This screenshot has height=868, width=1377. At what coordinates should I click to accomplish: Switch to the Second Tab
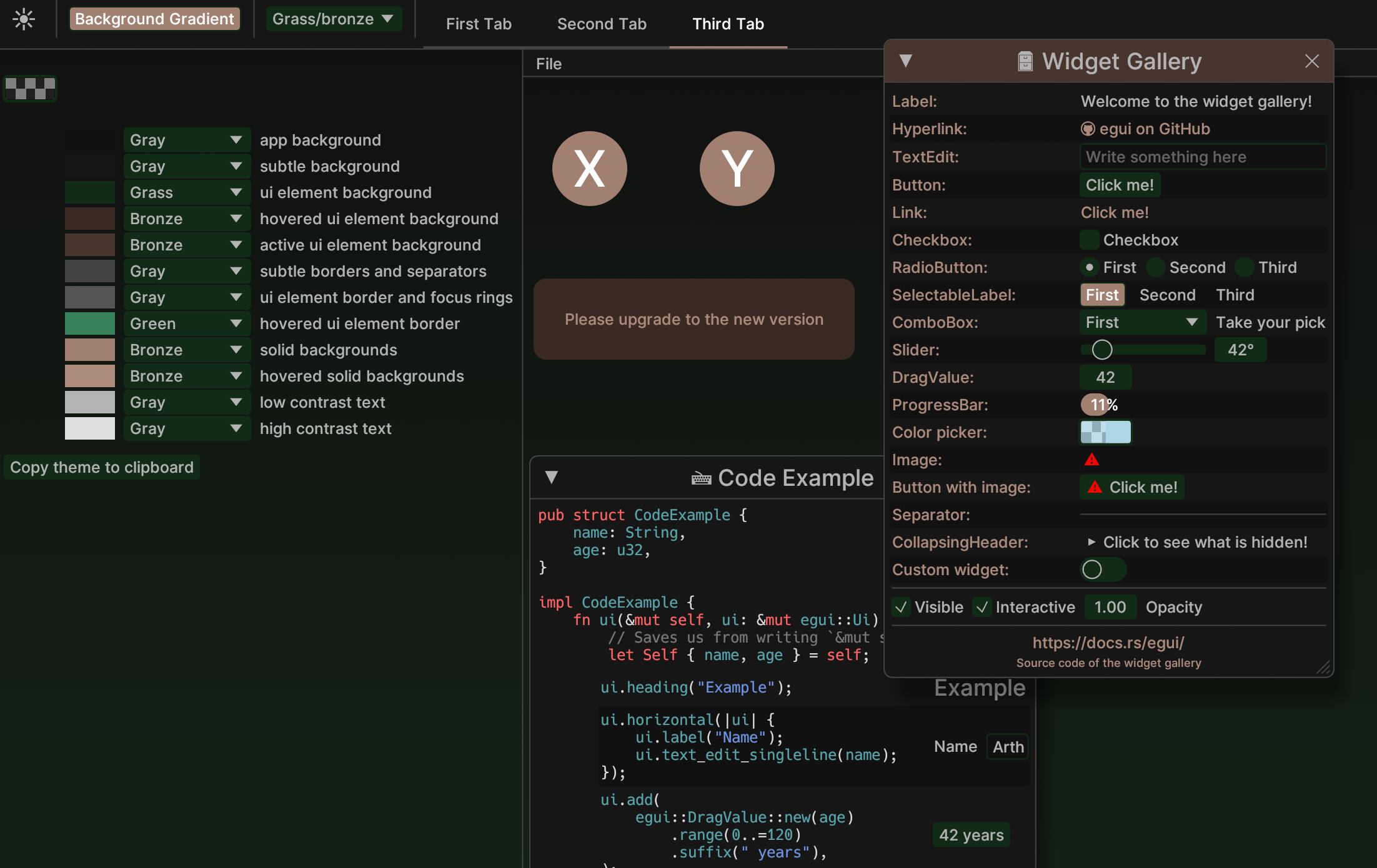pos(602,24)
